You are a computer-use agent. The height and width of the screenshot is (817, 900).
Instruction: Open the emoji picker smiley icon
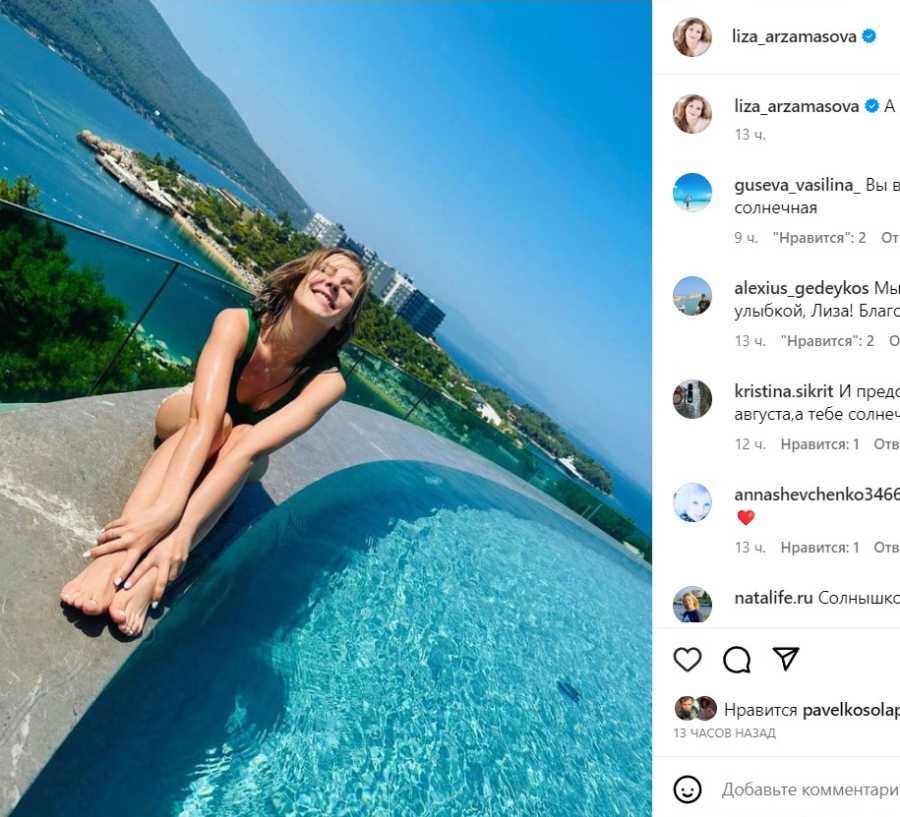[687, 789]
